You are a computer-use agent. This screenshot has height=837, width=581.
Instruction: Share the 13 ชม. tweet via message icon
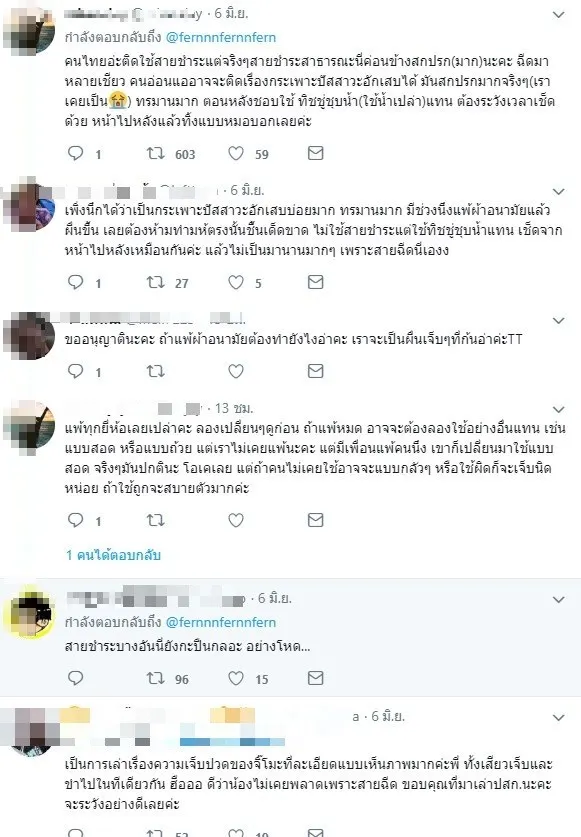pyautogui.click(x=316, y=520)
